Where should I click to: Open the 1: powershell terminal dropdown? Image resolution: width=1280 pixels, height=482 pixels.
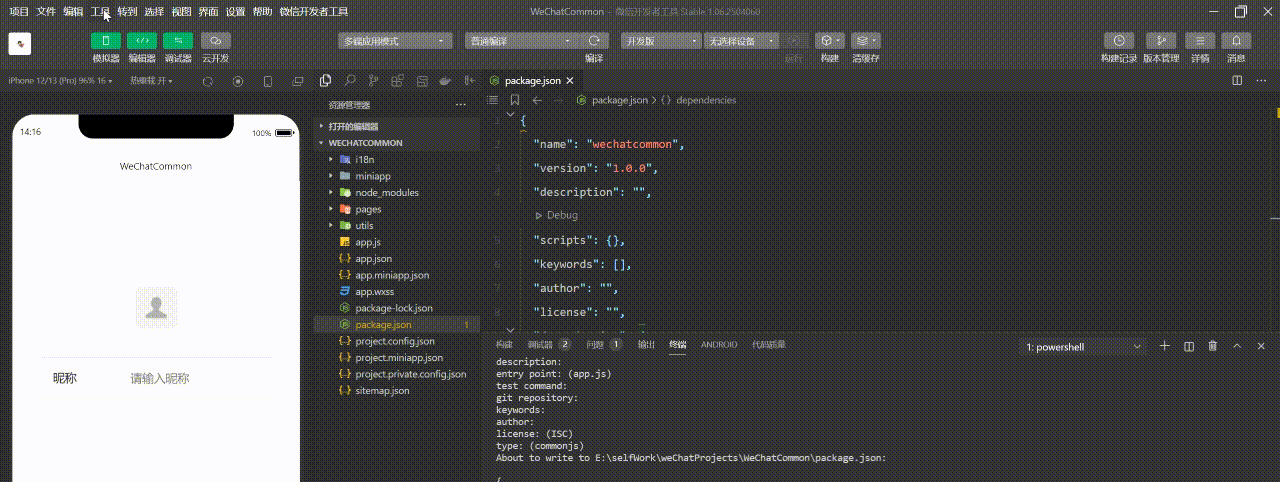[x=1084, y=346]
